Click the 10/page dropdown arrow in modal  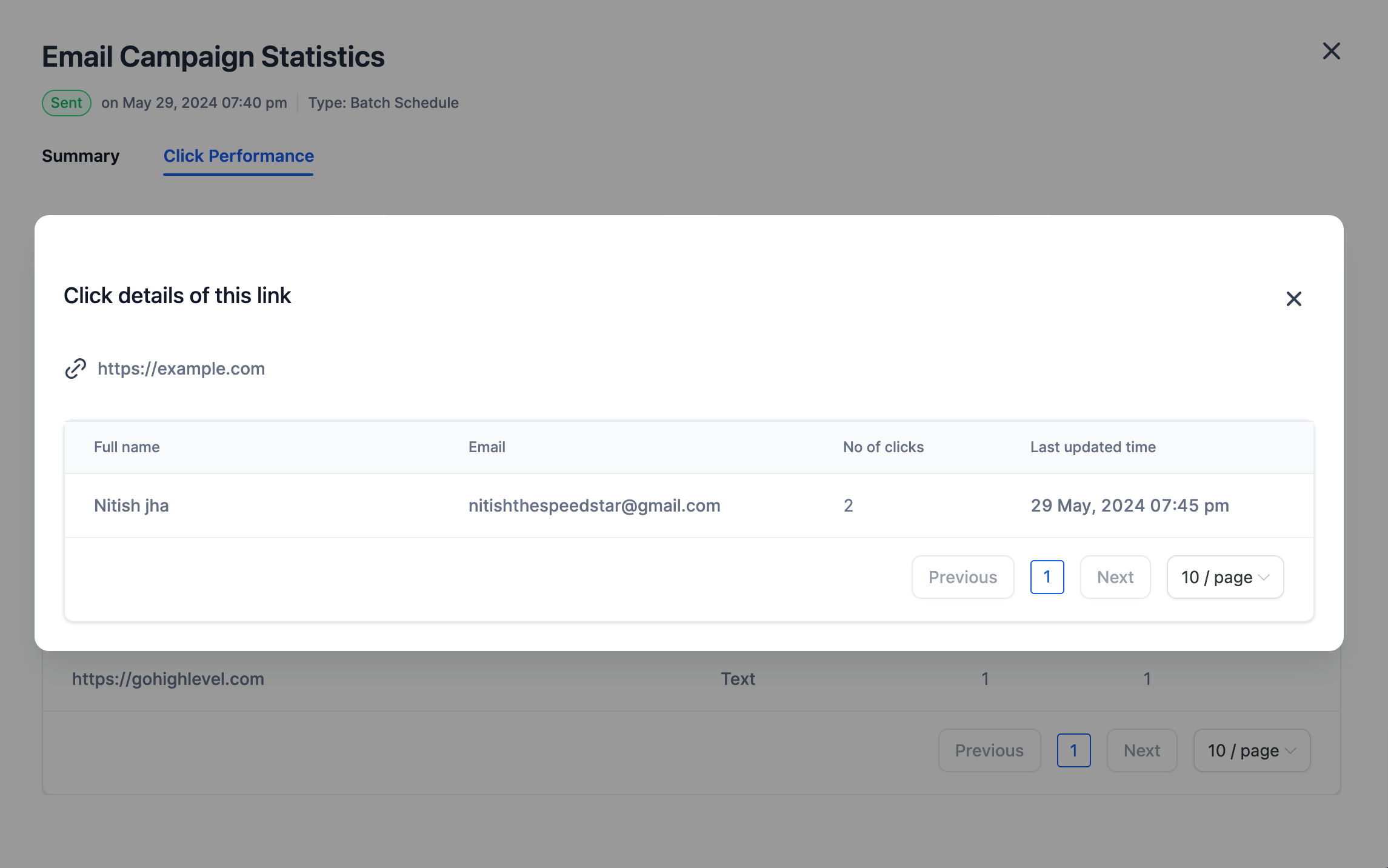tap(1263, 575)
